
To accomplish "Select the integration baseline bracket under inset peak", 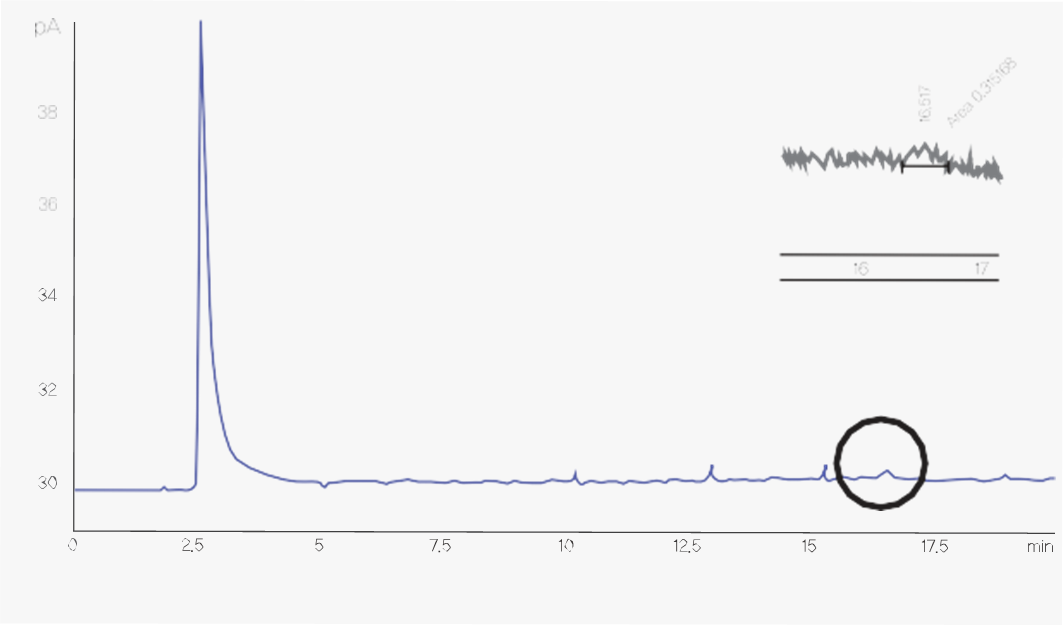I will (926, 166).
